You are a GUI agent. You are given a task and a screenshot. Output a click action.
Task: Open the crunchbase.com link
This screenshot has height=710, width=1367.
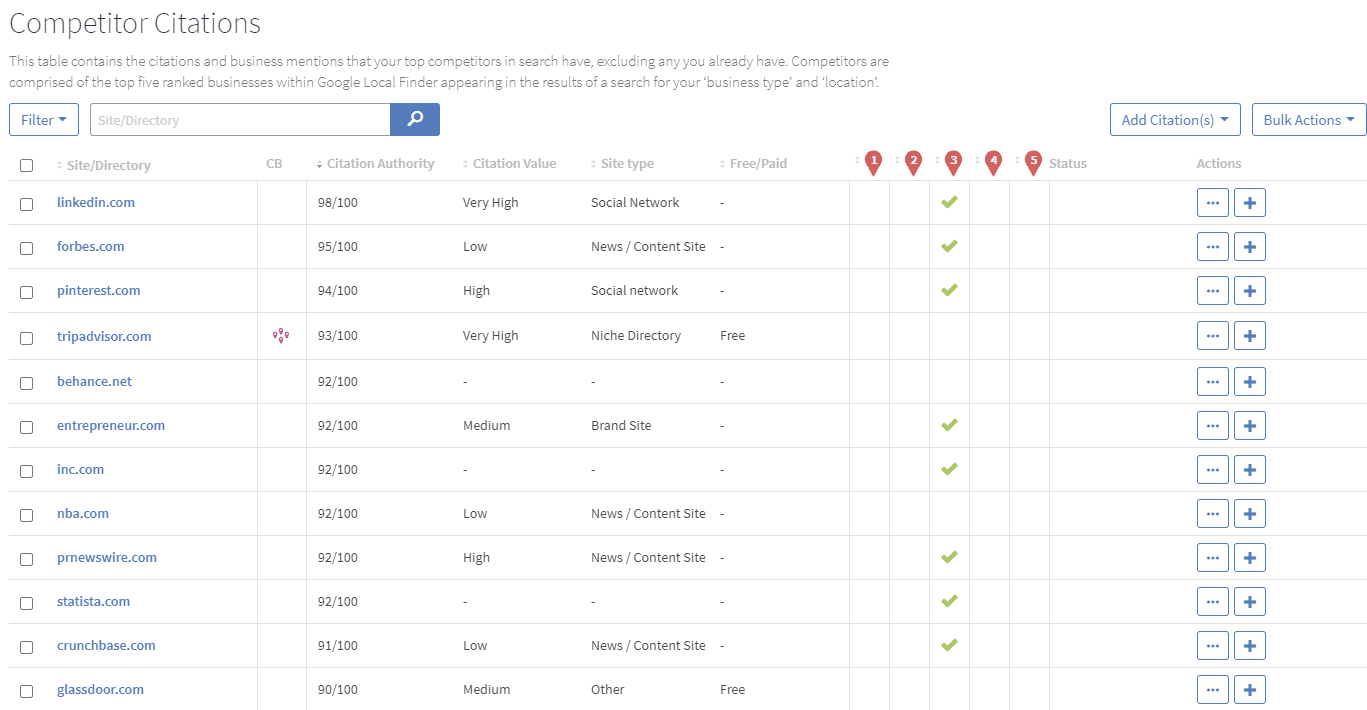tap(106, 646)
